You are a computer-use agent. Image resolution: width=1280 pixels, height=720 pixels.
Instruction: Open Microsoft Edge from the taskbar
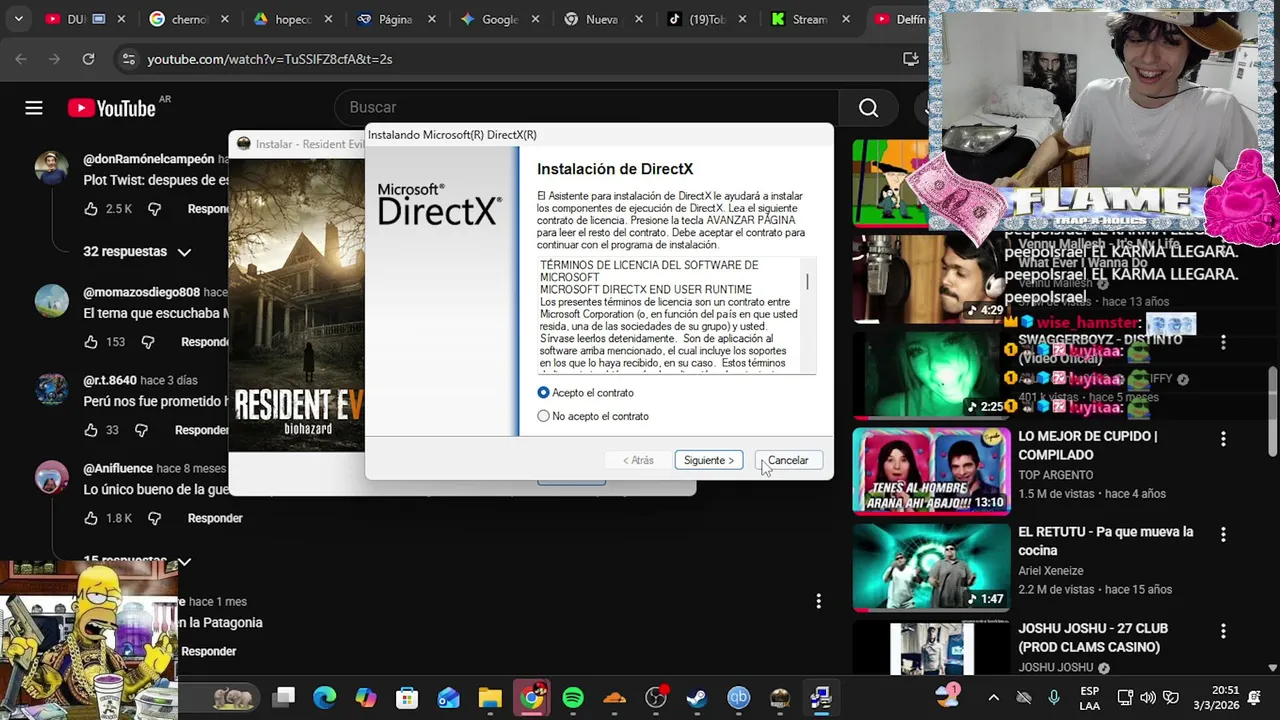(325, 697)
